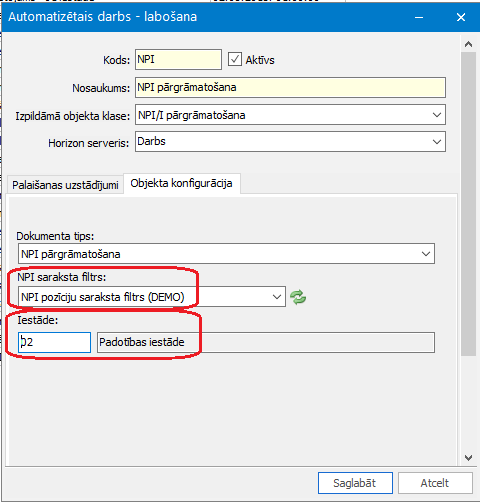Viewport: 480px width, 502px height.
Task: Select the Objekta konfigurācija tab
Action: click(x=182, y=183)
